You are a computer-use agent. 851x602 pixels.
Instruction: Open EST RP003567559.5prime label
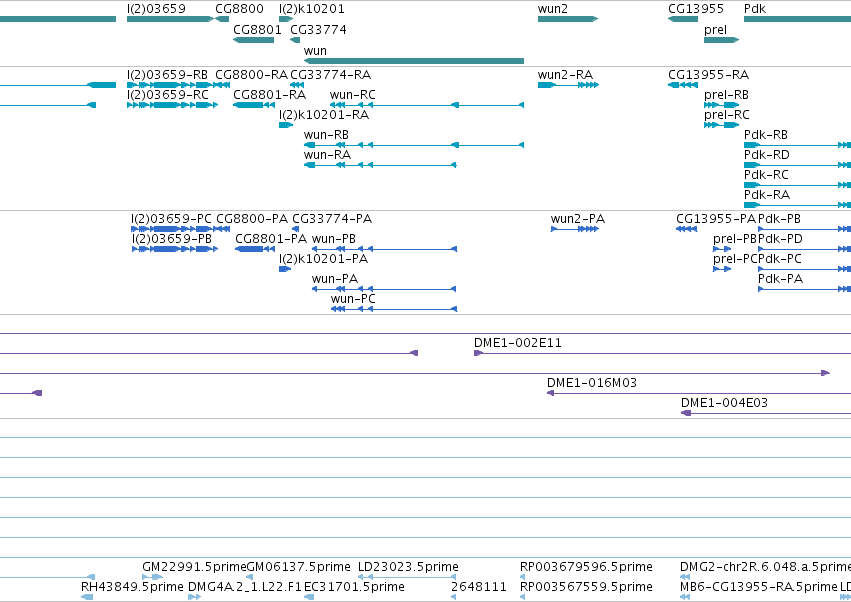click(x=586, y=587)
